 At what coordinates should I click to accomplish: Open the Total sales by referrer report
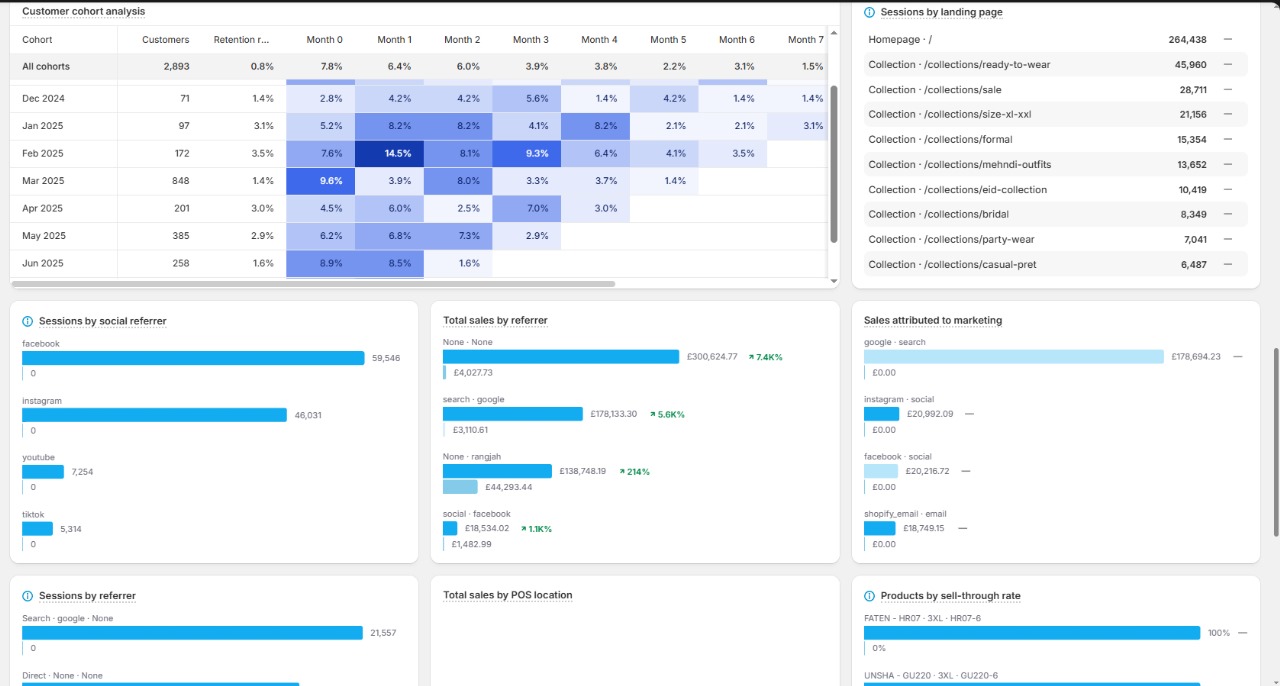495,321
